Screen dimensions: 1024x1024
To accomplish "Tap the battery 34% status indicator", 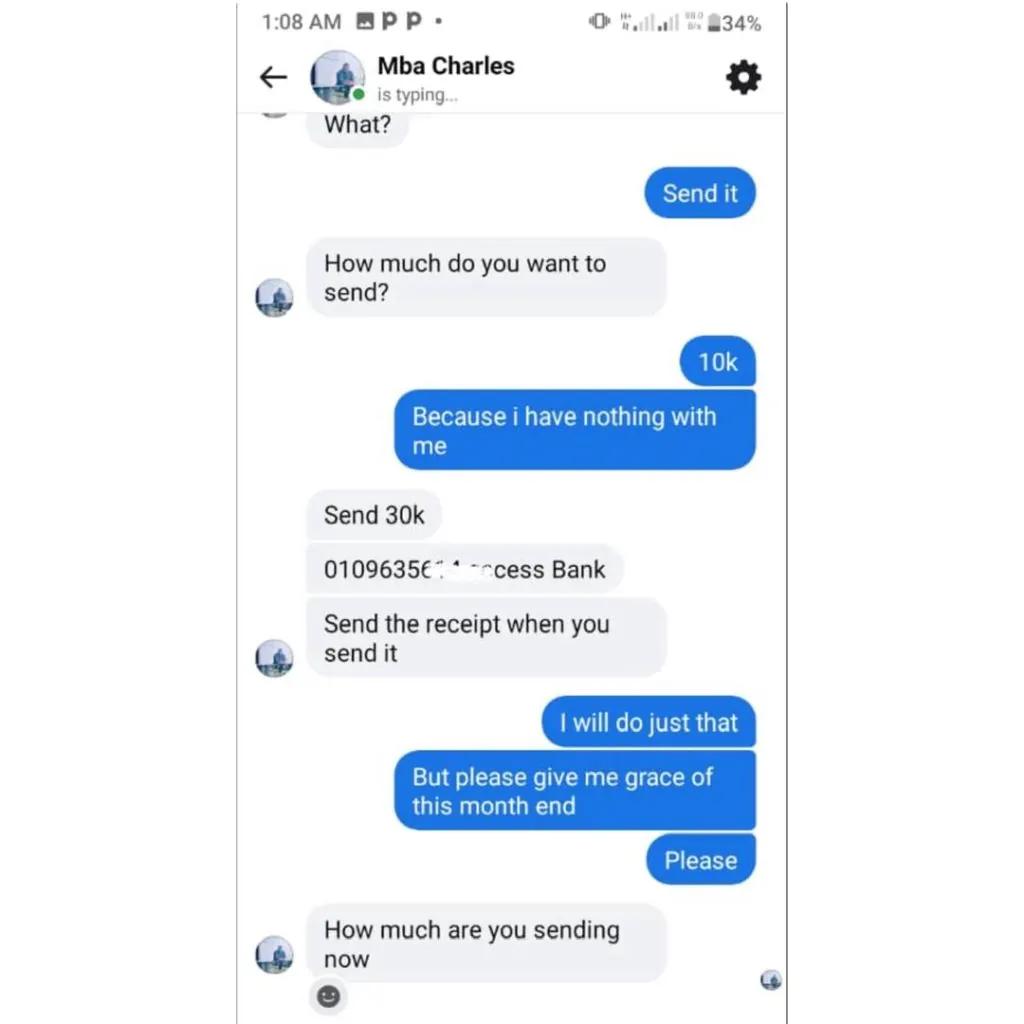I will (x=735, y=24).
